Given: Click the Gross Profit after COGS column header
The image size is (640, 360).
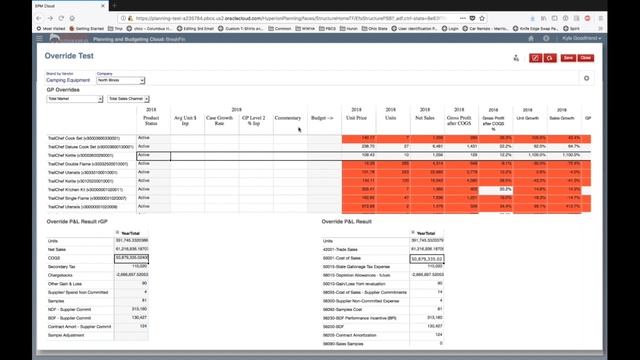Looking at the screenshot, I should pos(459,120).
